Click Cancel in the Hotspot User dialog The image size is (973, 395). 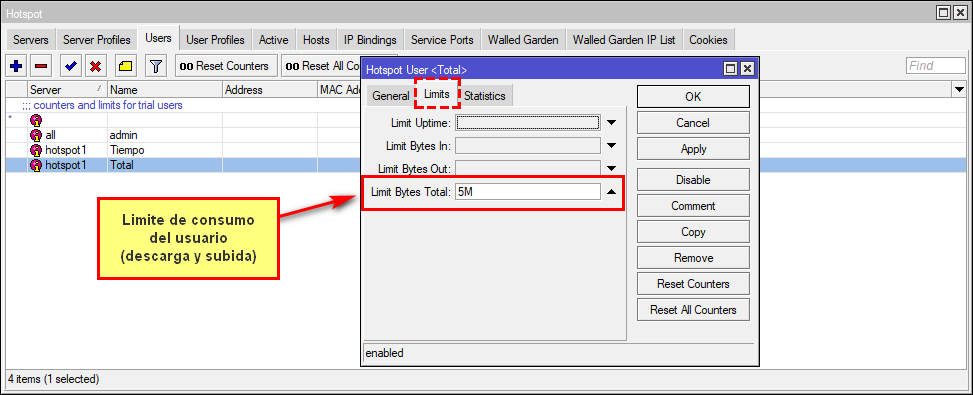693,123
